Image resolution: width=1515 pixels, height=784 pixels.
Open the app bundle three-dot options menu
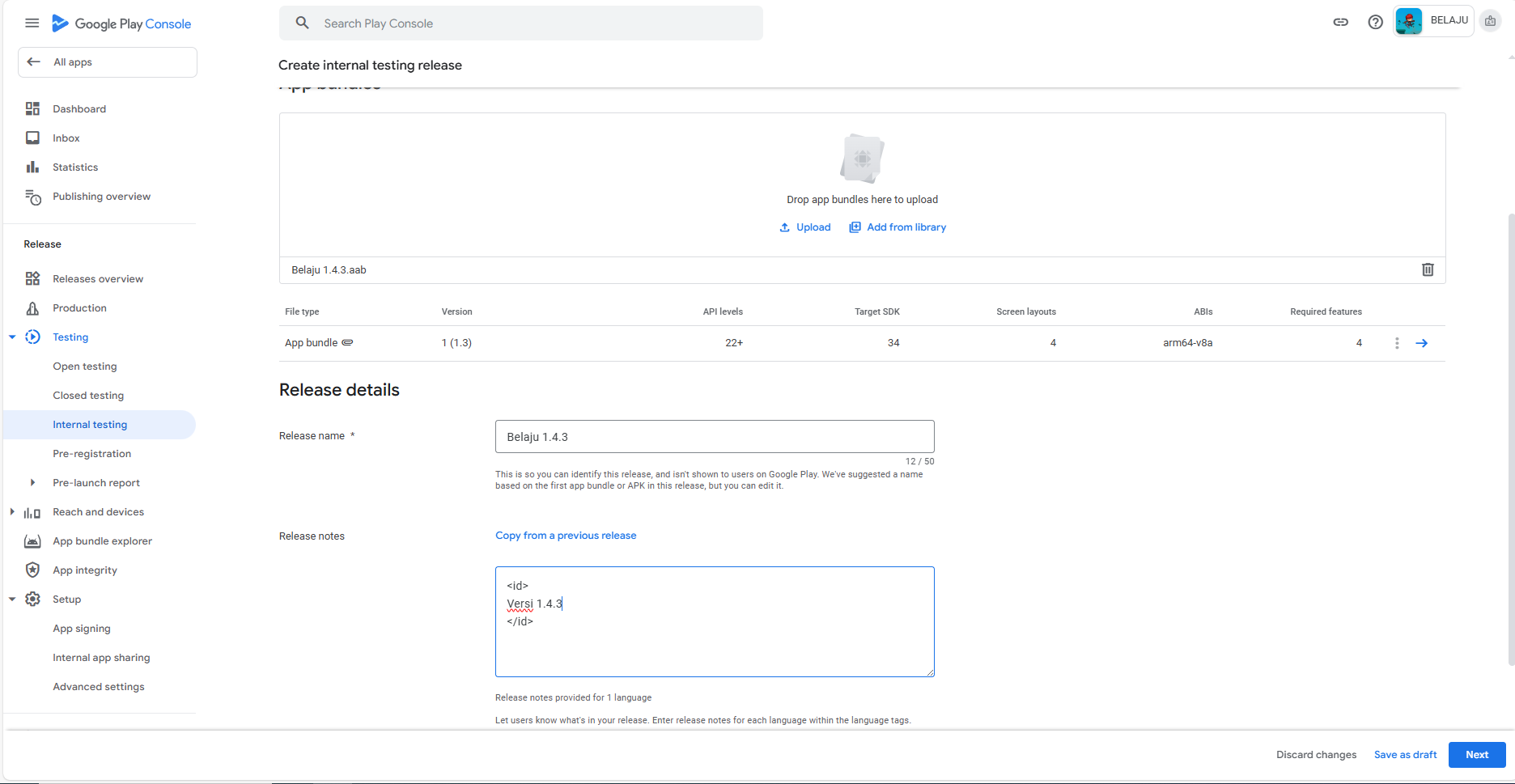[1397, 343]
